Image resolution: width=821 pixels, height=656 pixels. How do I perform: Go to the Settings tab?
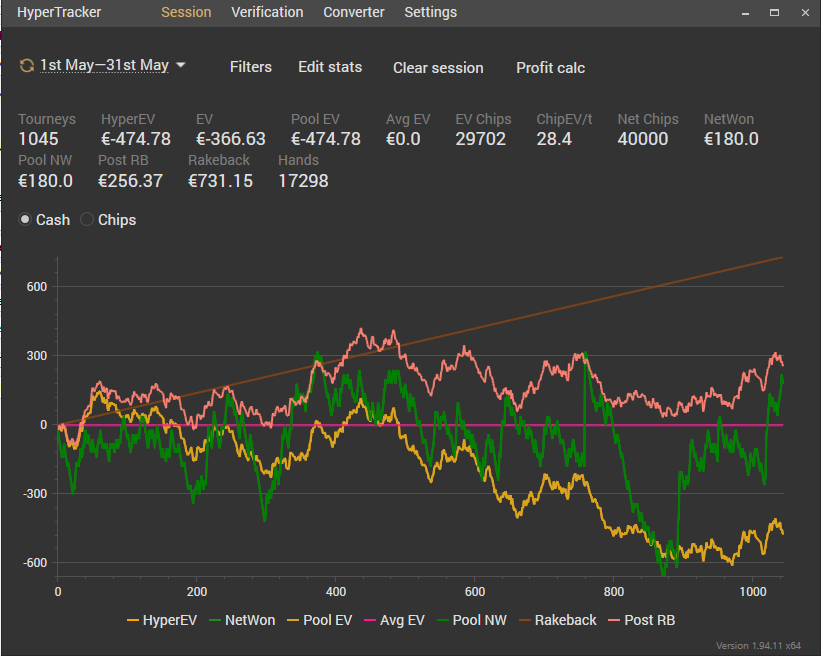point(430,12)
